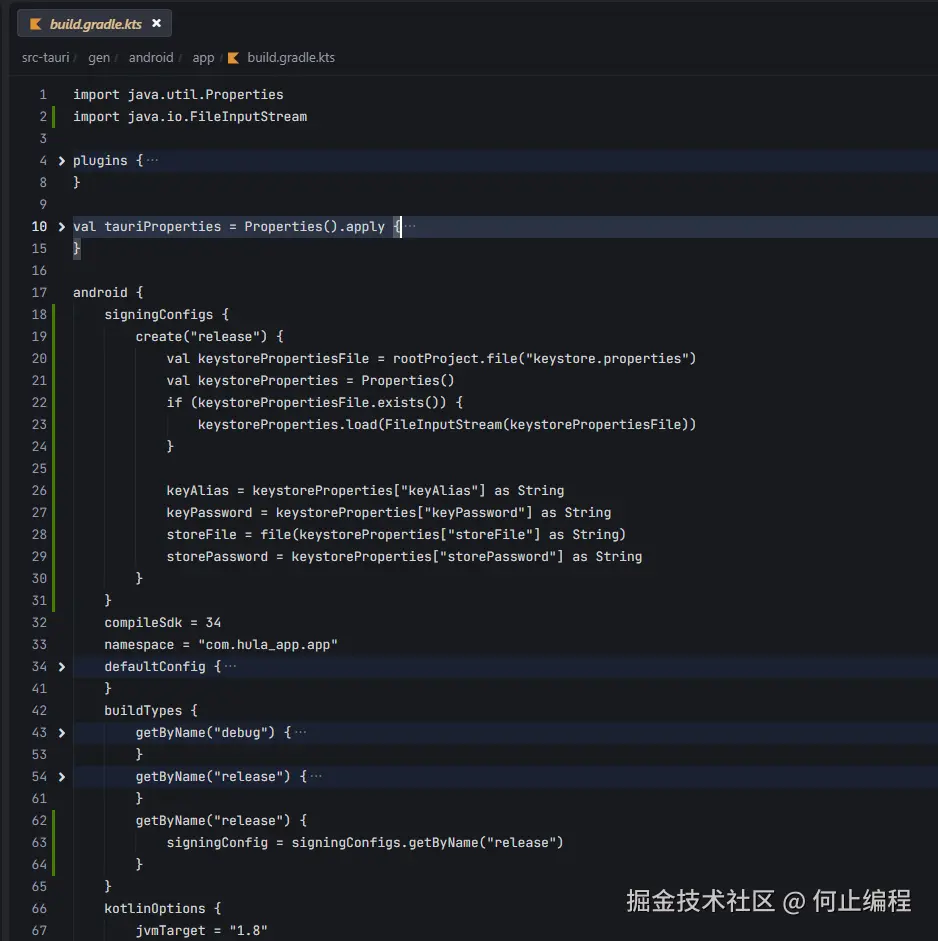Click getByName("release") on line 62
Viewport: 938px width, 941px height.
[212, 821]
